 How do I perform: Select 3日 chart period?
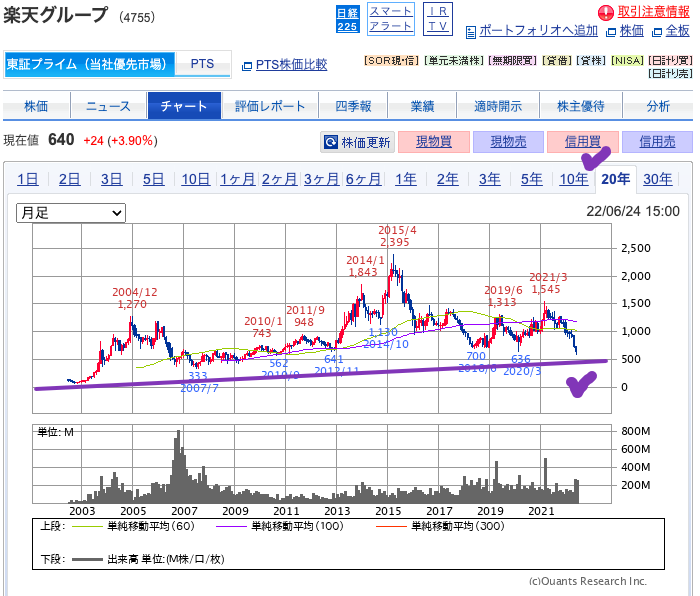coord(112,179)
